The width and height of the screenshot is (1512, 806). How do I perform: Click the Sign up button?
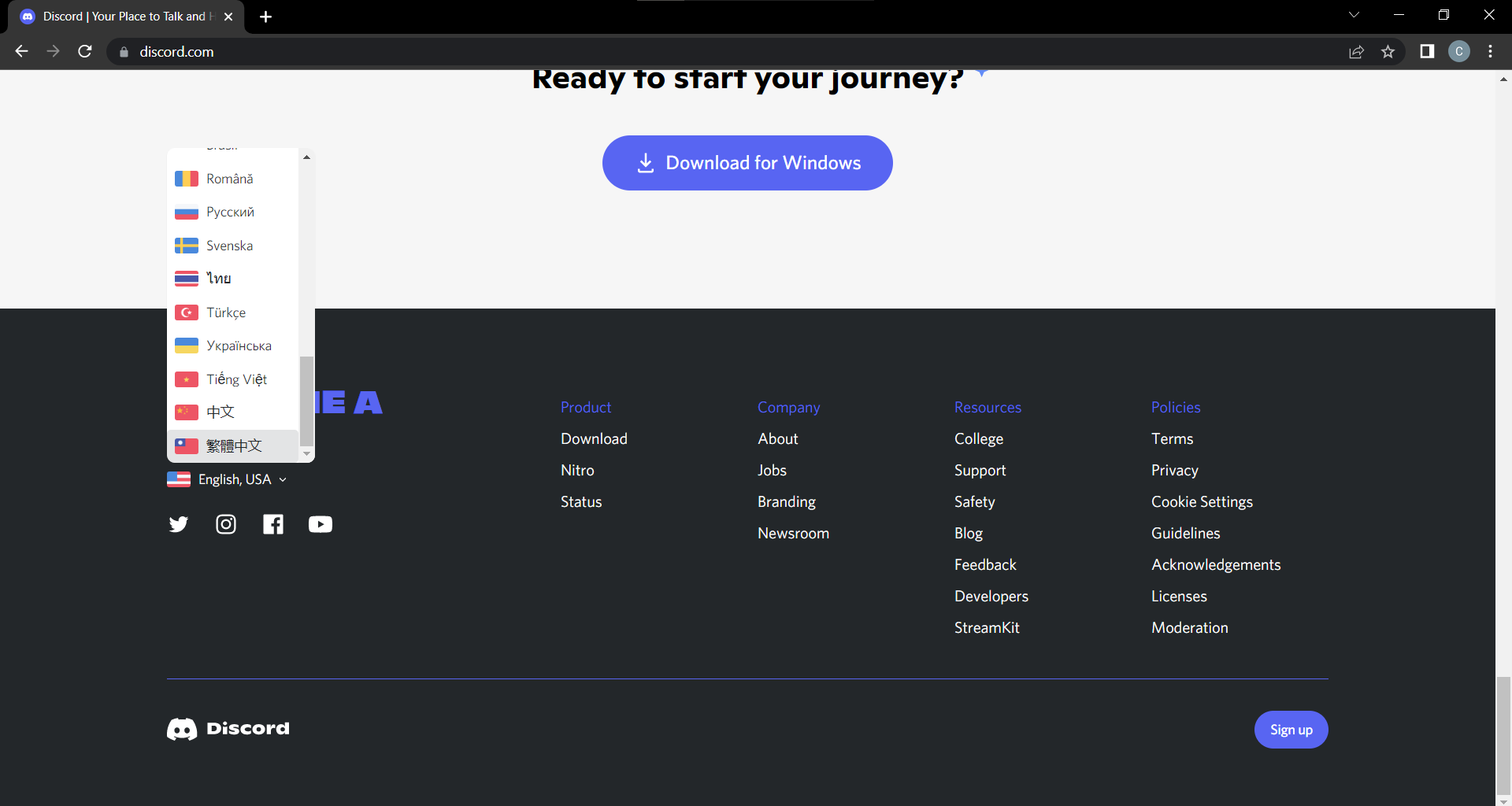click(1291, 730)
